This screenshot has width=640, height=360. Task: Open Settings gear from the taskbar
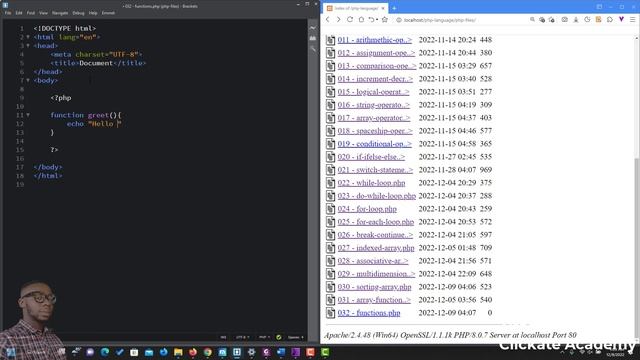[x=251, y=352]
